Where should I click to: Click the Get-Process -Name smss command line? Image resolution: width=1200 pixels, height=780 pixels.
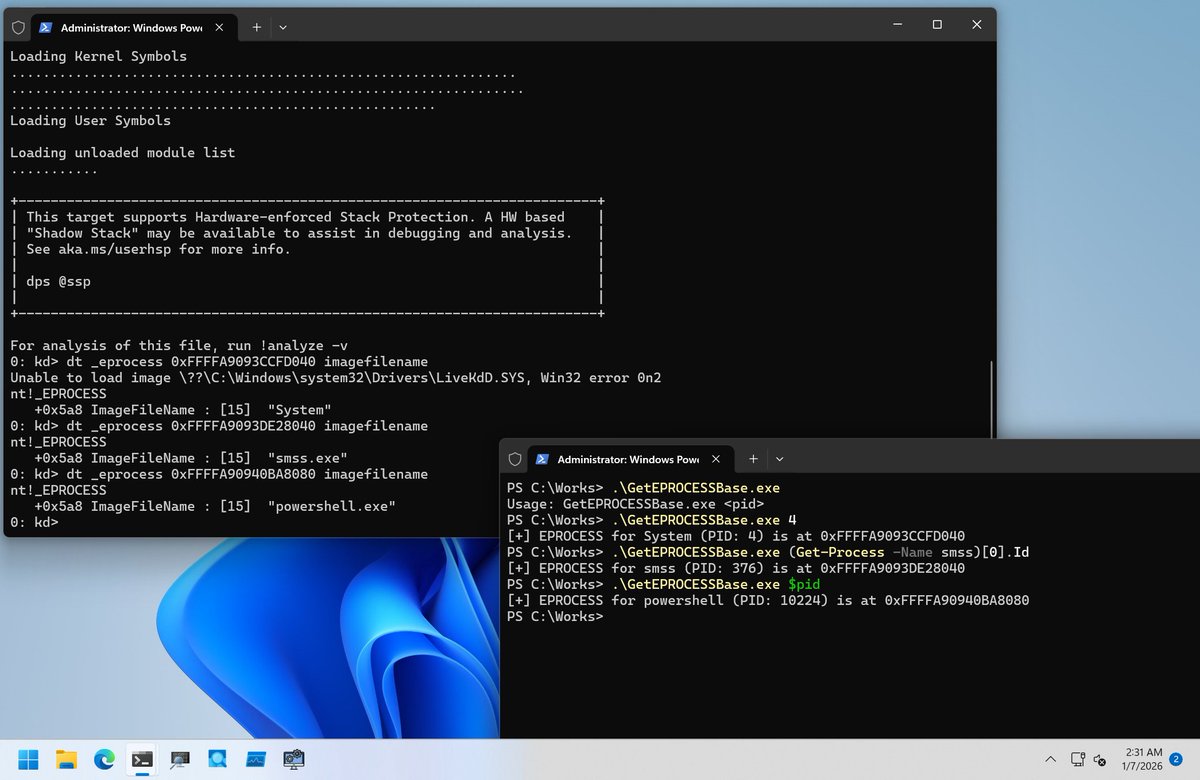(x=766, y=552)
